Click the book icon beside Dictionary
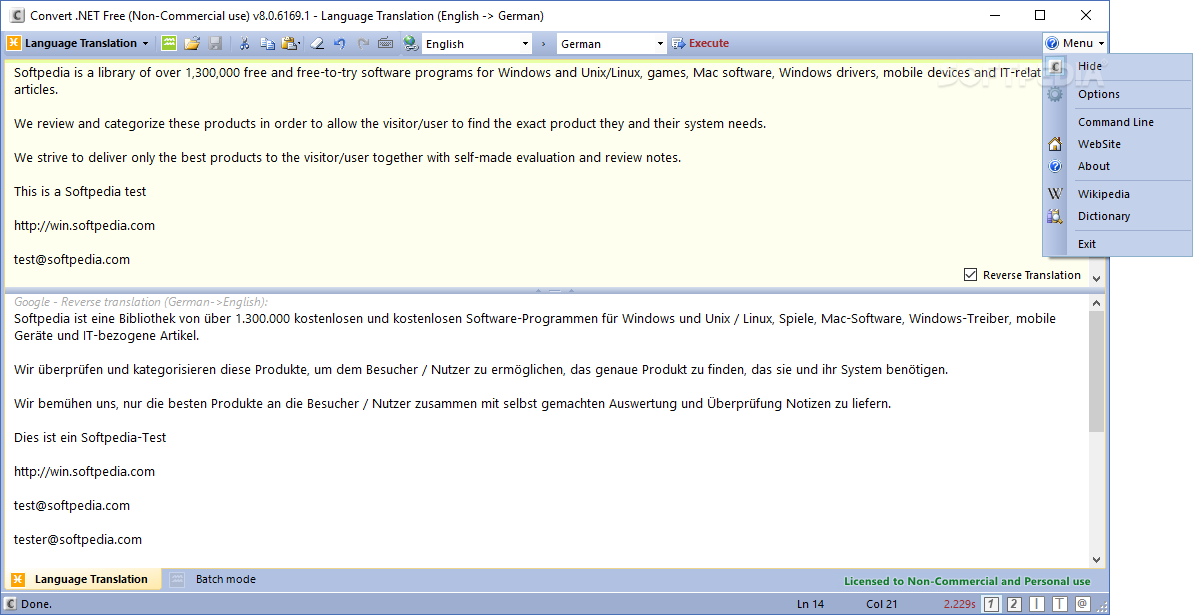Image resolution: width=1193 pixels, height=615 pixels. 1055,216
